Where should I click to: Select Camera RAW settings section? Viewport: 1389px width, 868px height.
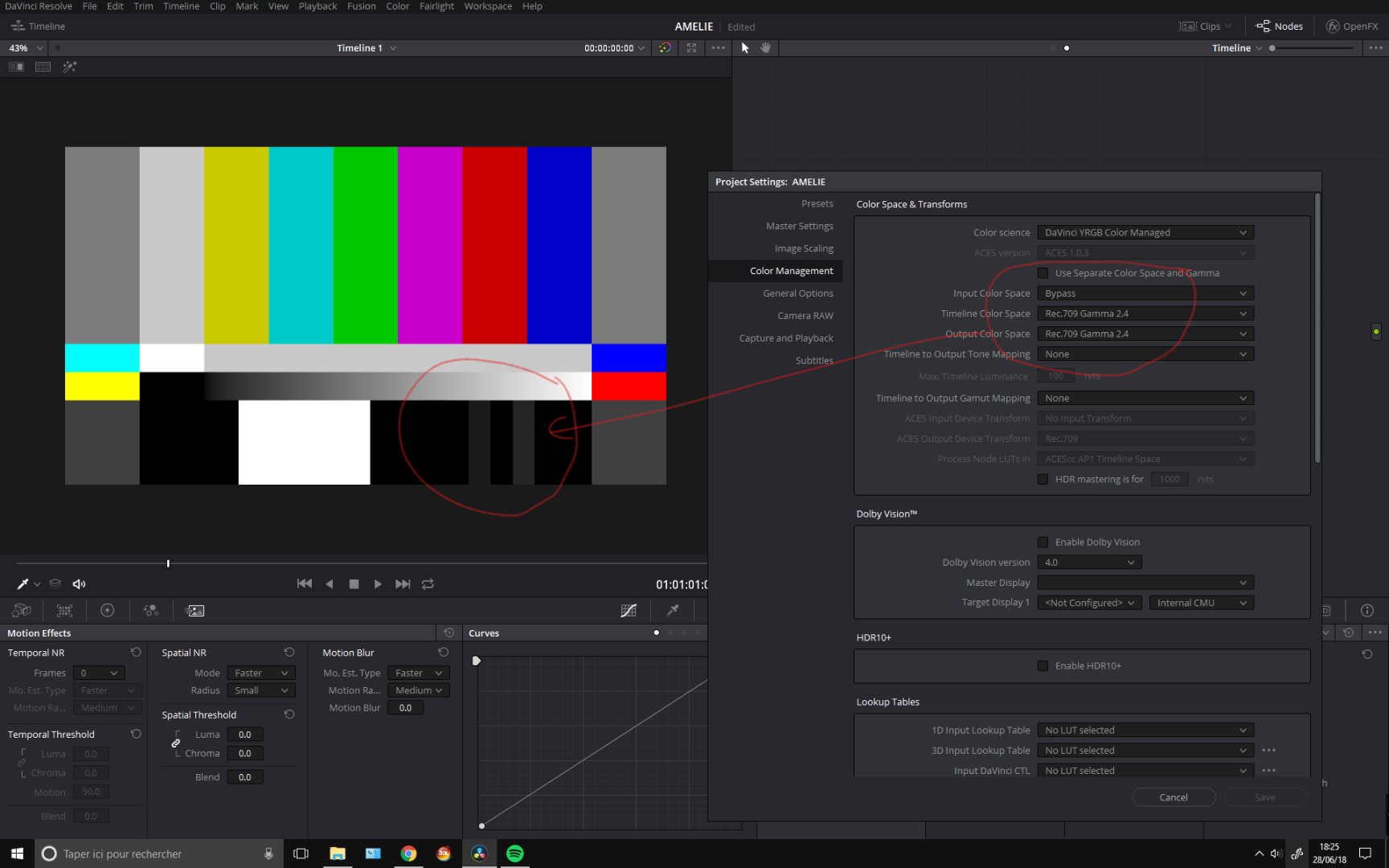pos(805,317)
